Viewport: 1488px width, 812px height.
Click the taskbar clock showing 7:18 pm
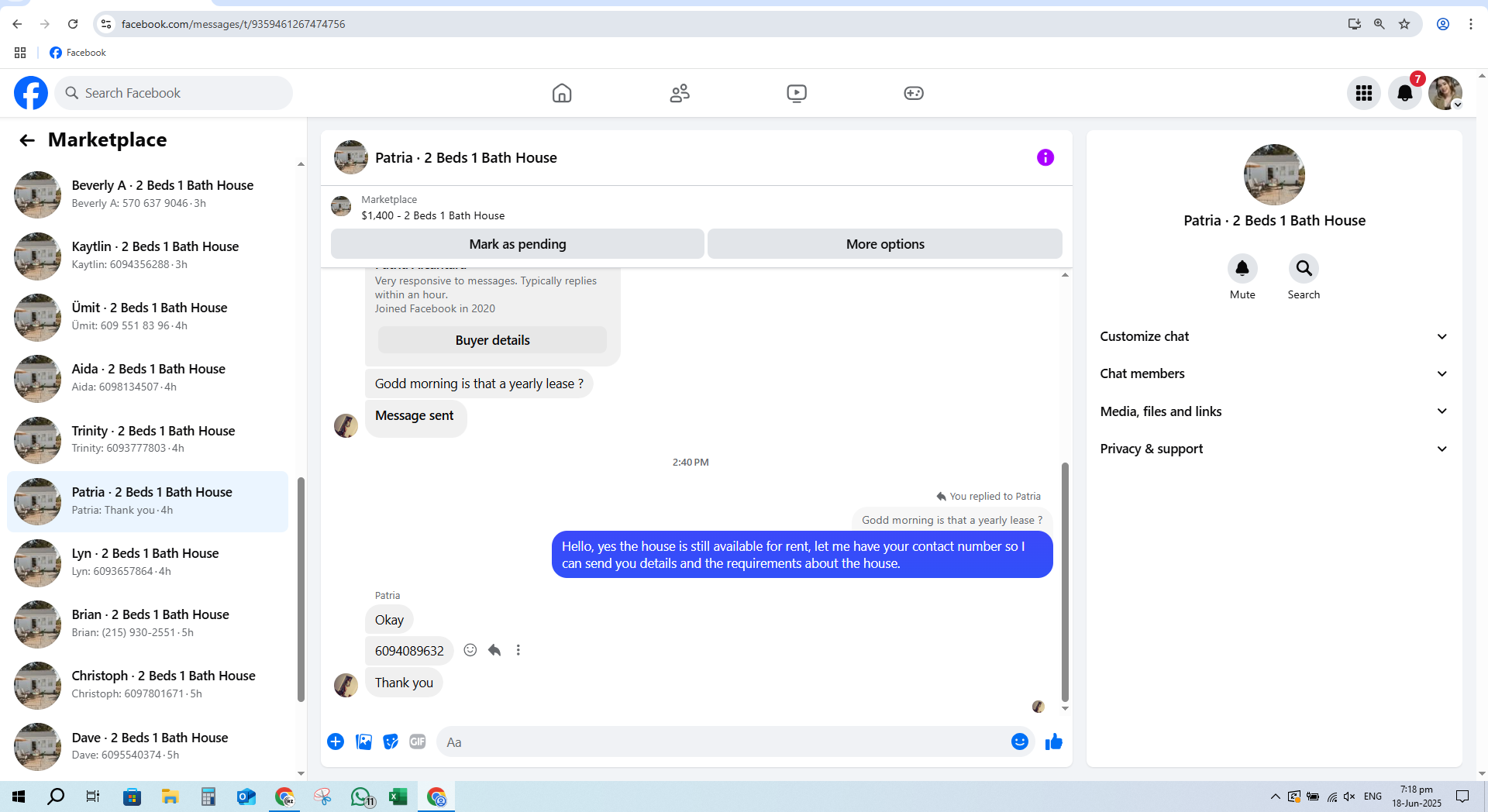coord(1416,797)
